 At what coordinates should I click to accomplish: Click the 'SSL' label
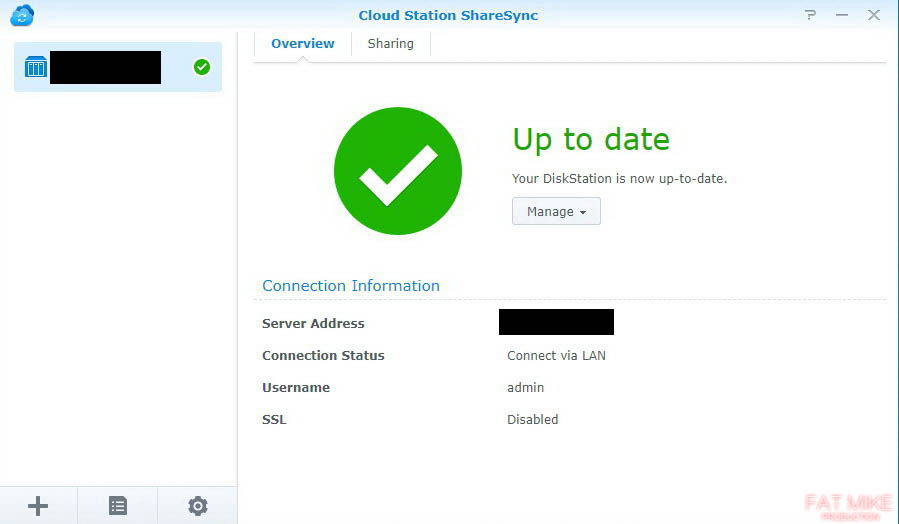(x=274, y=420)
